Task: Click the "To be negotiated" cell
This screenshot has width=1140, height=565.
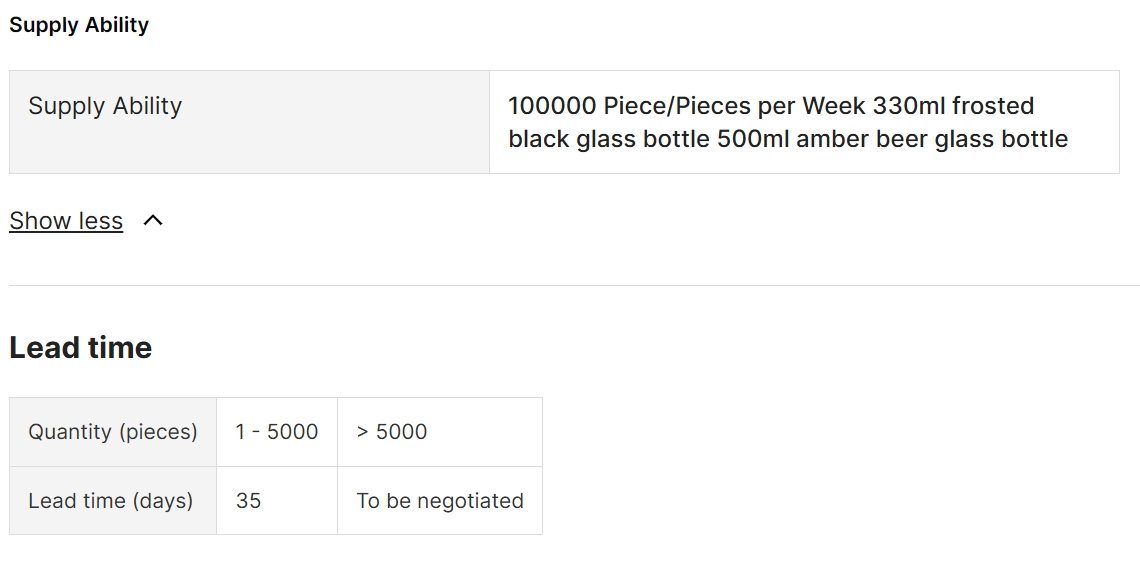Action: pos(440,500)
